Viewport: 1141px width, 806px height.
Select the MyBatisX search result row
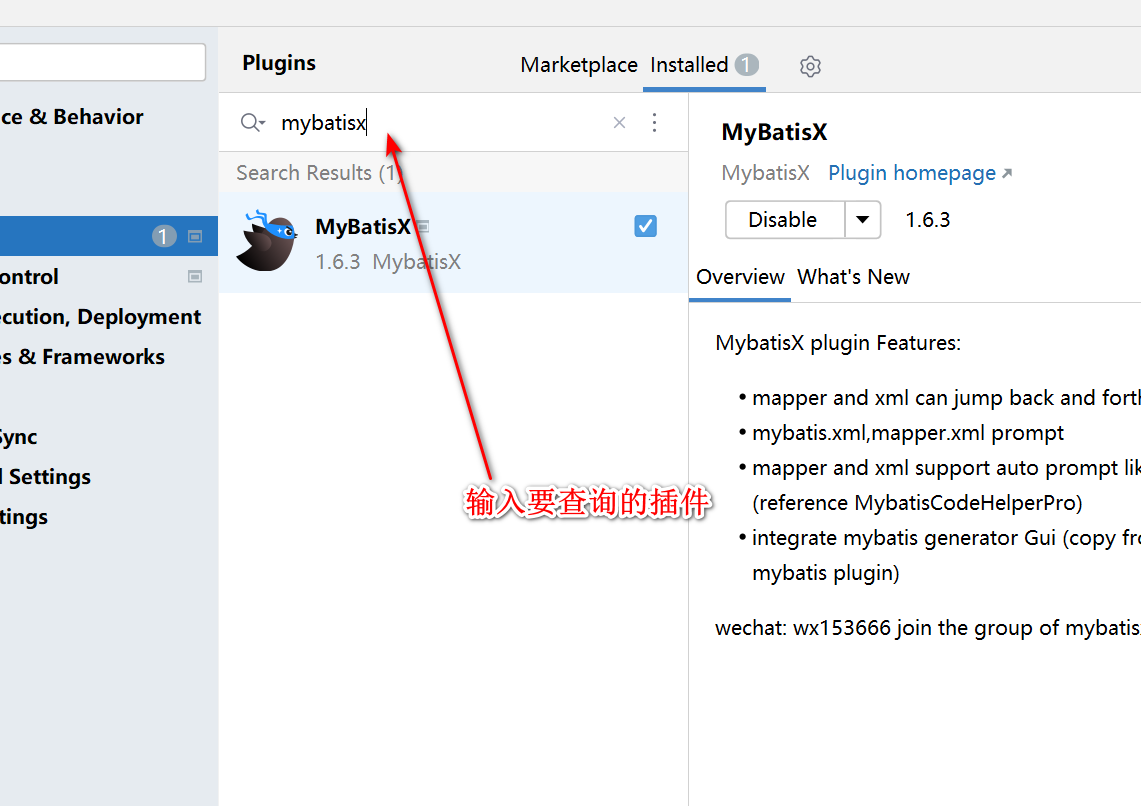tap(453, 243)
